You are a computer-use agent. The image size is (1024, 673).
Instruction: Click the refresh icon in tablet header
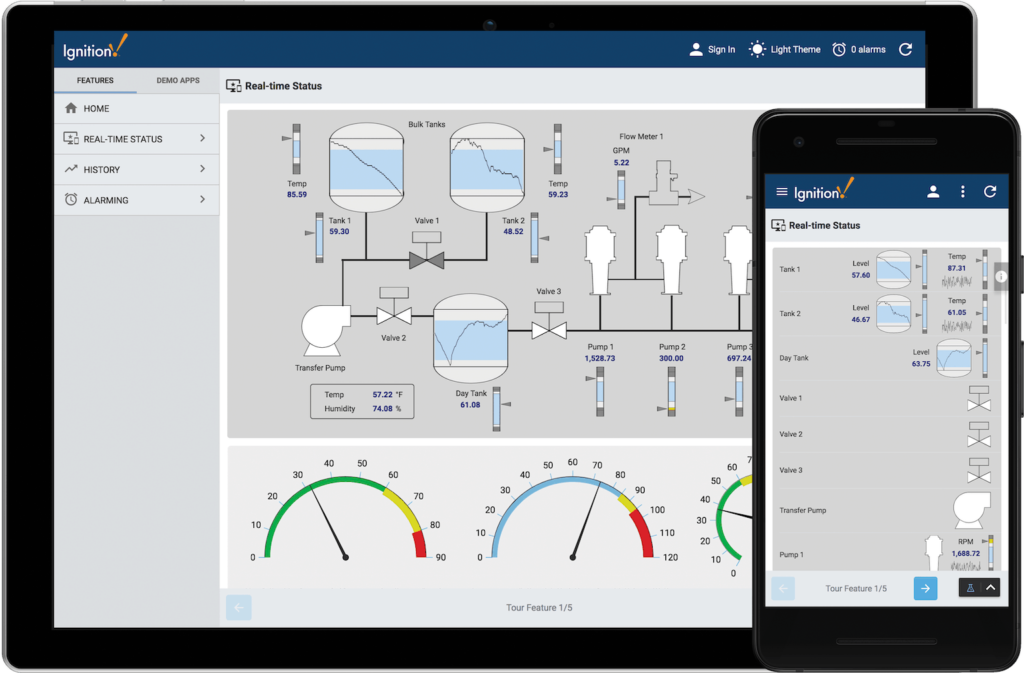click(x=905, y=49)
